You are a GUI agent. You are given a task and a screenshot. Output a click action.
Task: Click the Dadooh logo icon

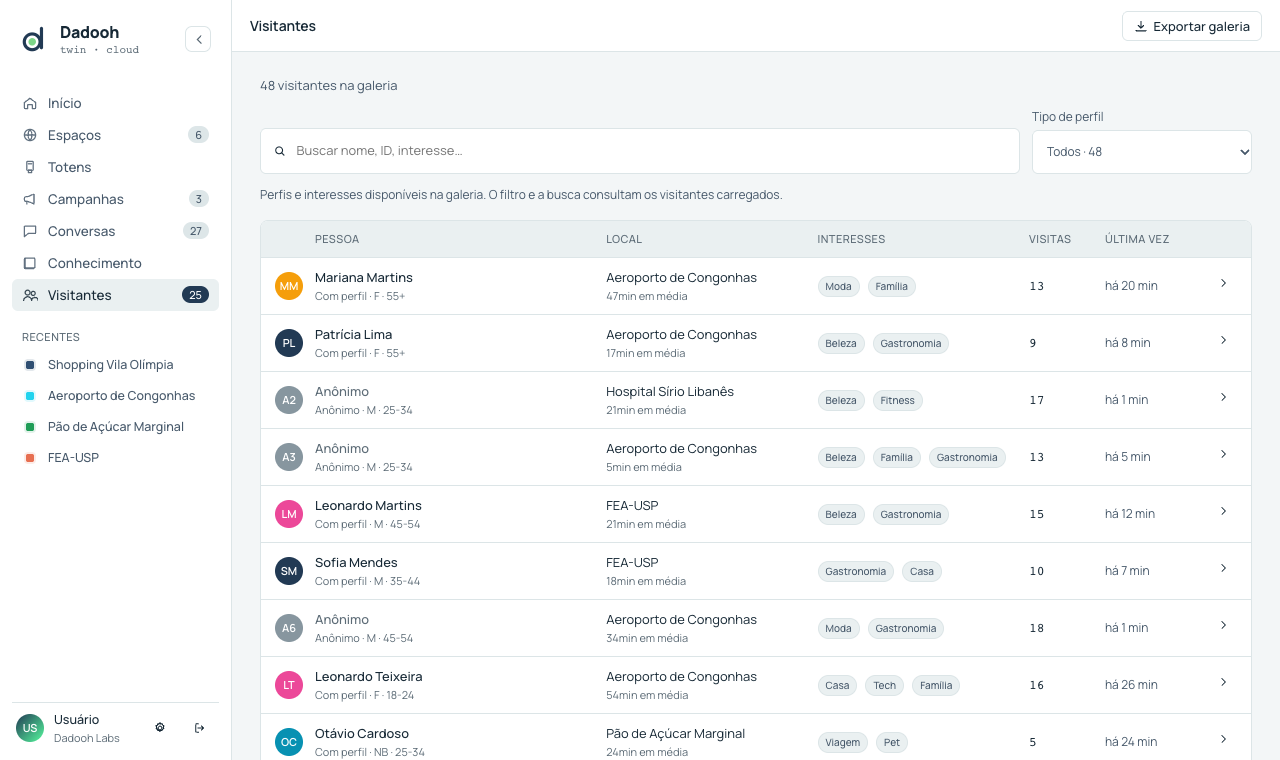pyautogui.click(x=33, y=40)
